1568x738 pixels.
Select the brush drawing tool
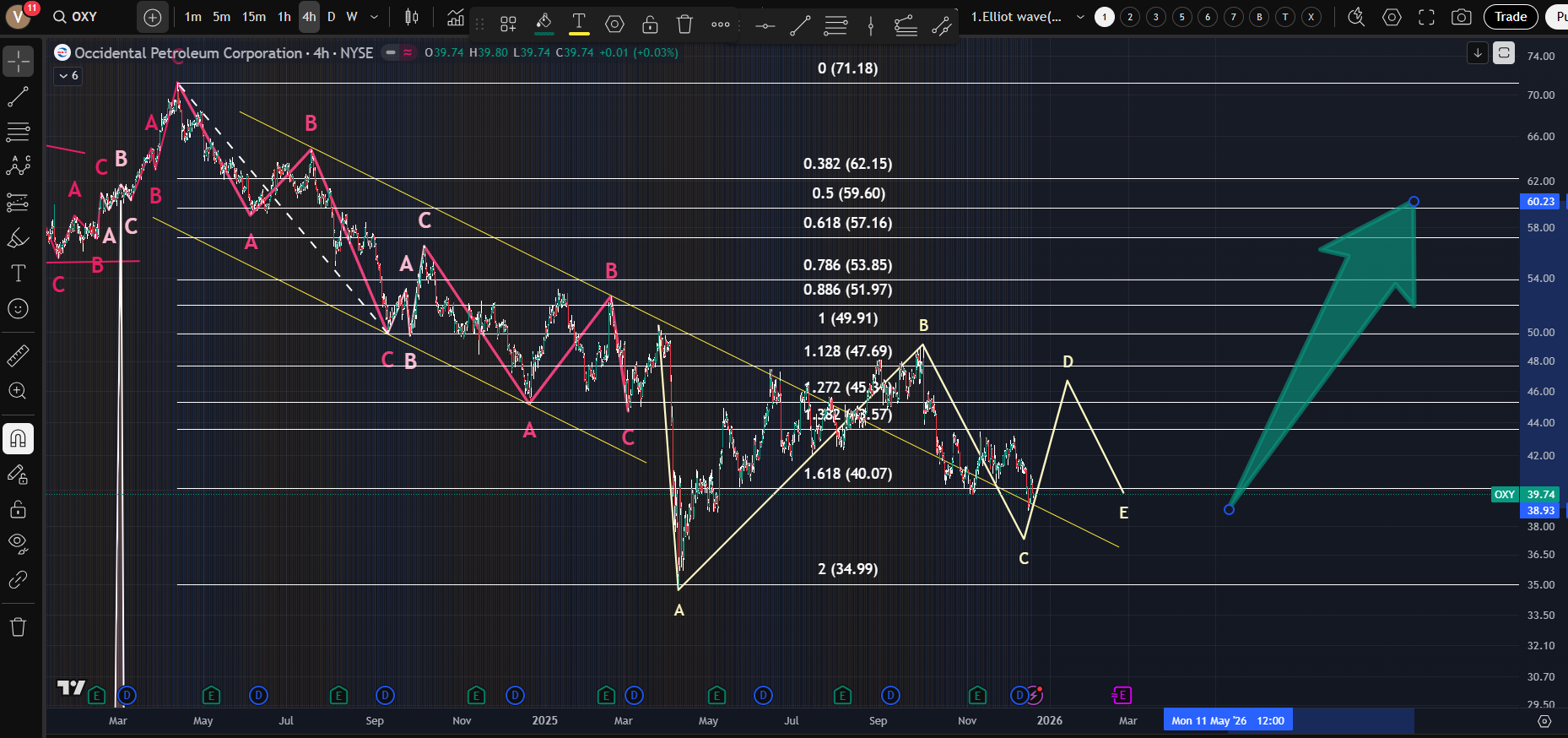point(18,238)
